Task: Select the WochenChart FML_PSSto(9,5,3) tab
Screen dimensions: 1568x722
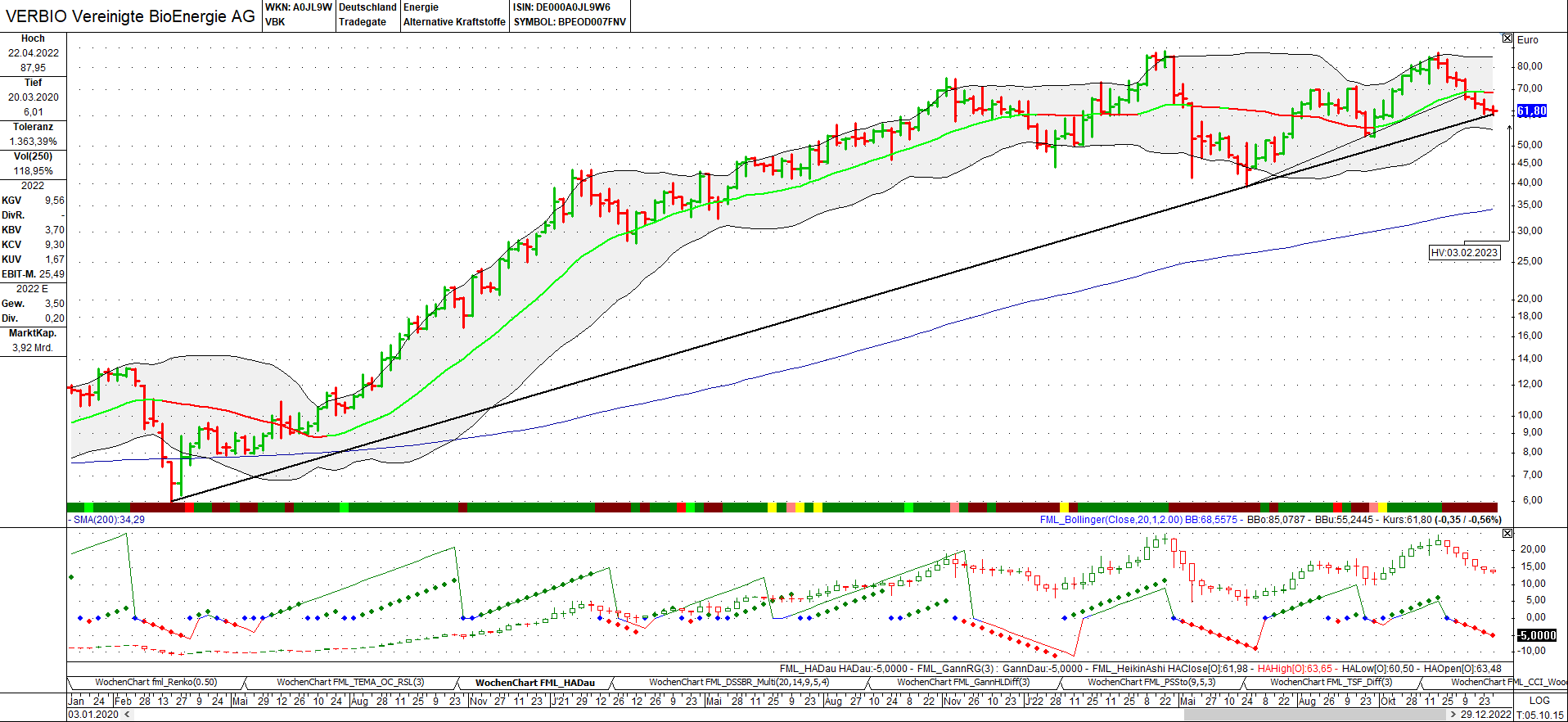Action: click(1151, 682)
